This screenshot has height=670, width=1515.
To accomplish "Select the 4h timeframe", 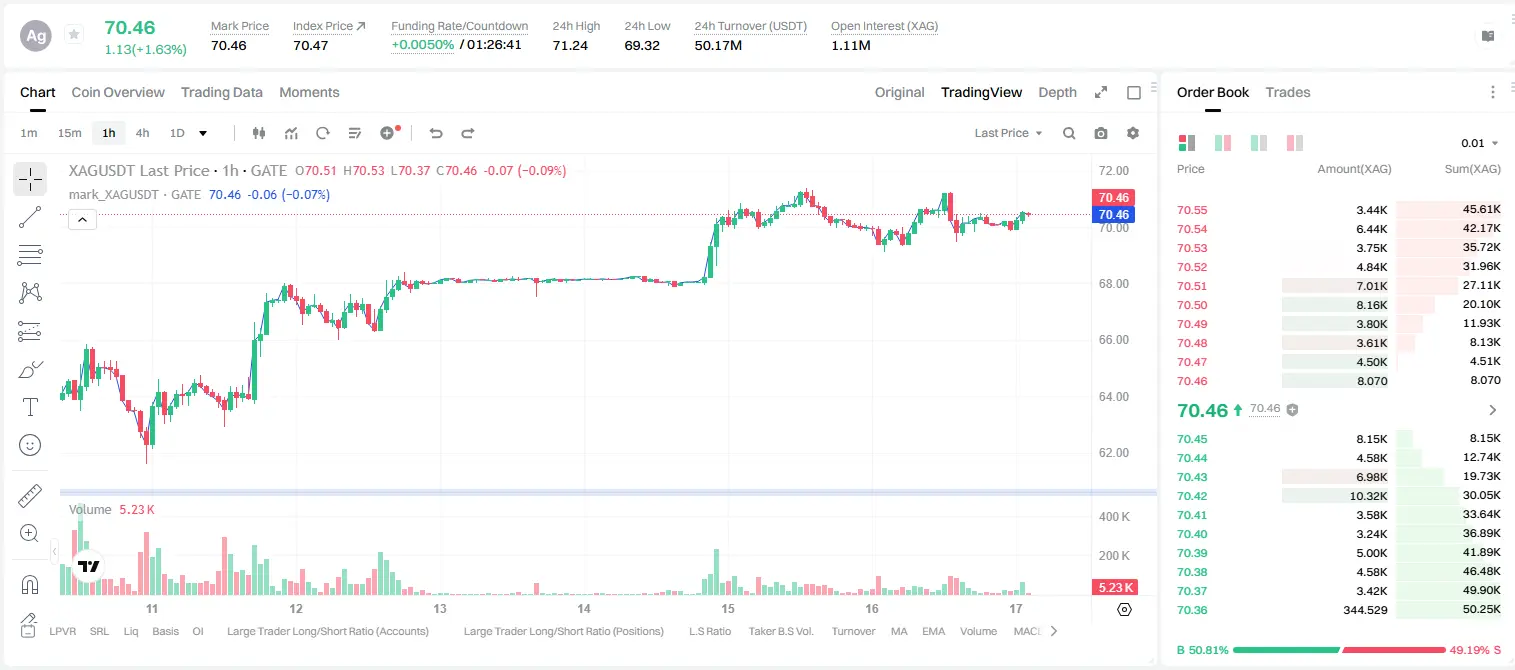I will (x=142, y=133).
